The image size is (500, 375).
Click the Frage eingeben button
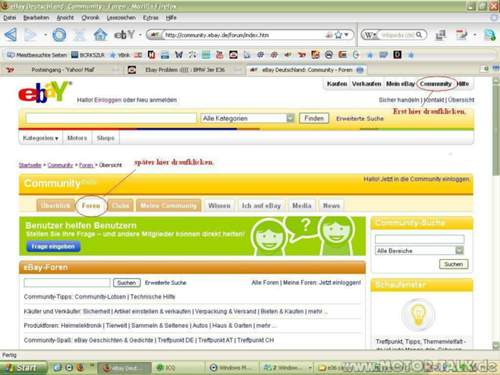pyautogui.click(x=53, y=246)
